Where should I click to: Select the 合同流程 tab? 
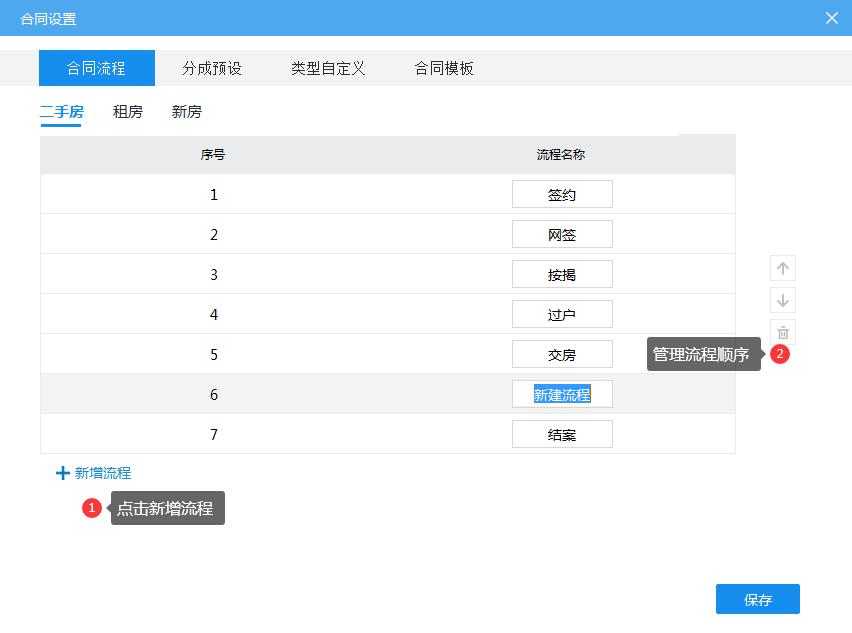coord(96,68)
